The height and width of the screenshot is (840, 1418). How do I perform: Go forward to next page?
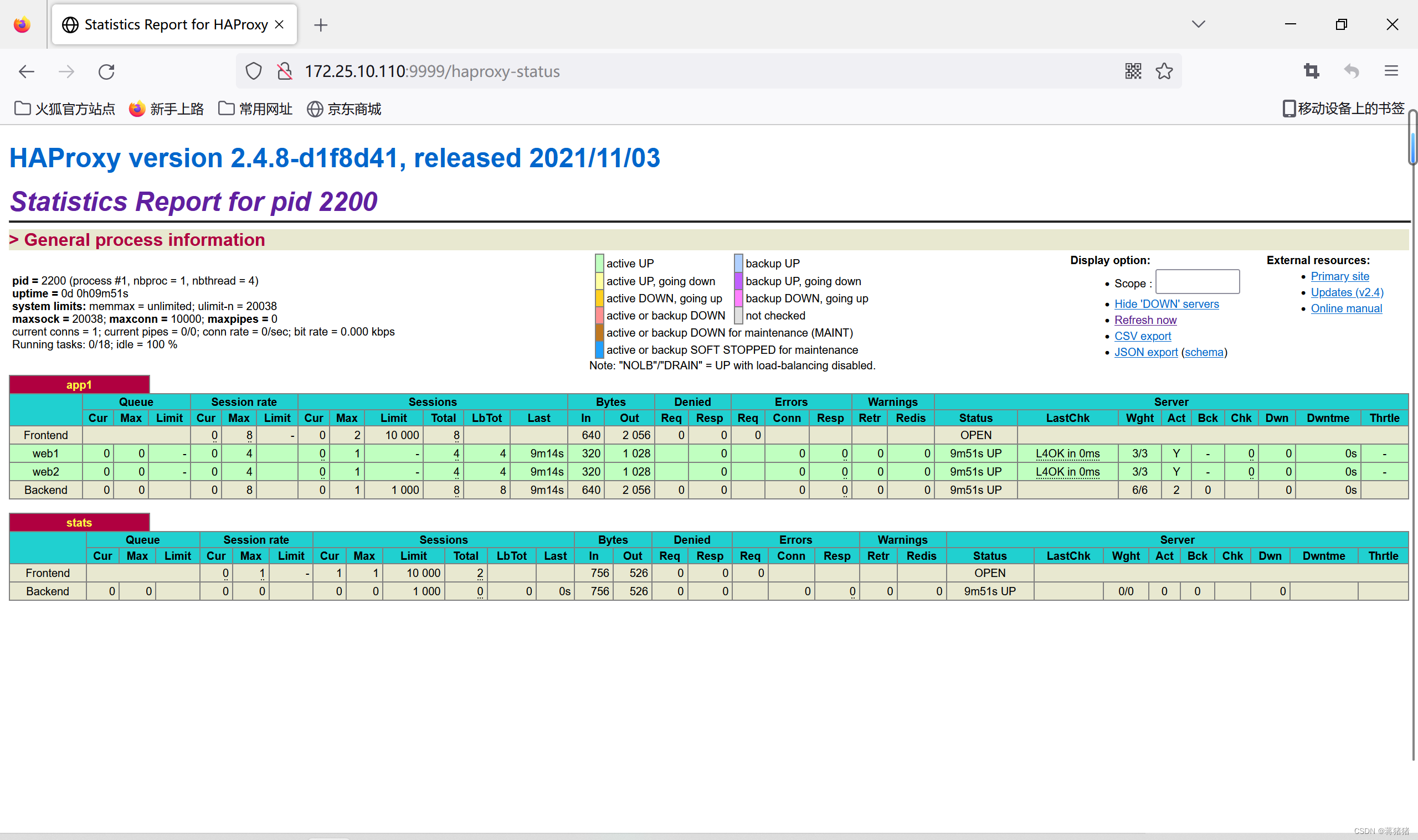[x=66, y=71]
